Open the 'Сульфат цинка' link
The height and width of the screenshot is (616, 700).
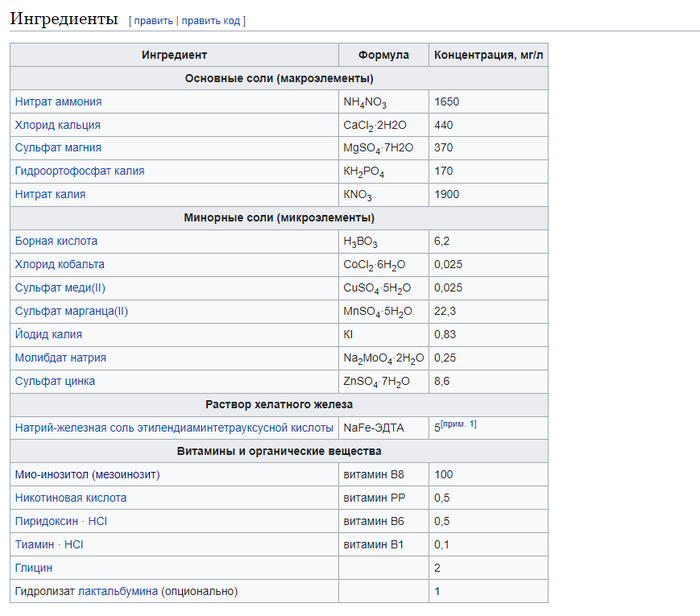point(55,381)
